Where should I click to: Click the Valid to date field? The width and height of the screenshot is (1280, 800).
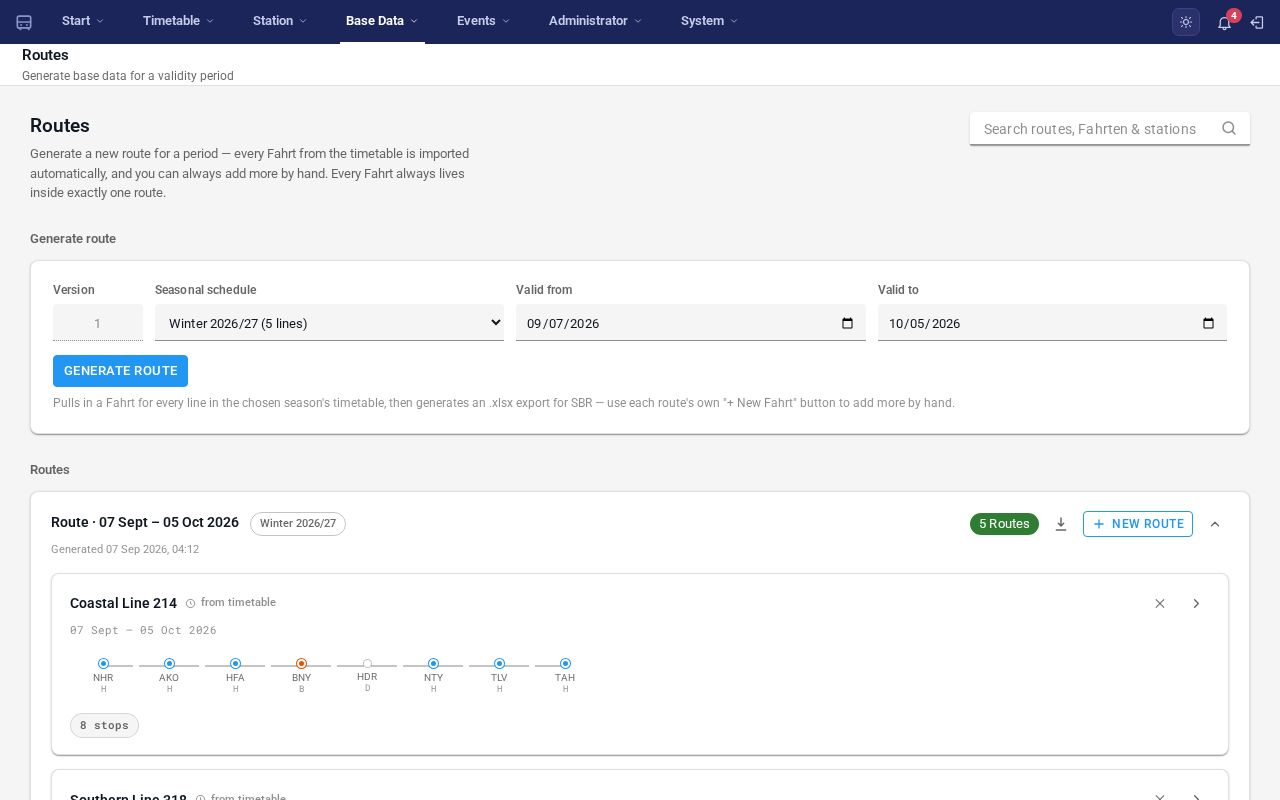click(1052, 323)
